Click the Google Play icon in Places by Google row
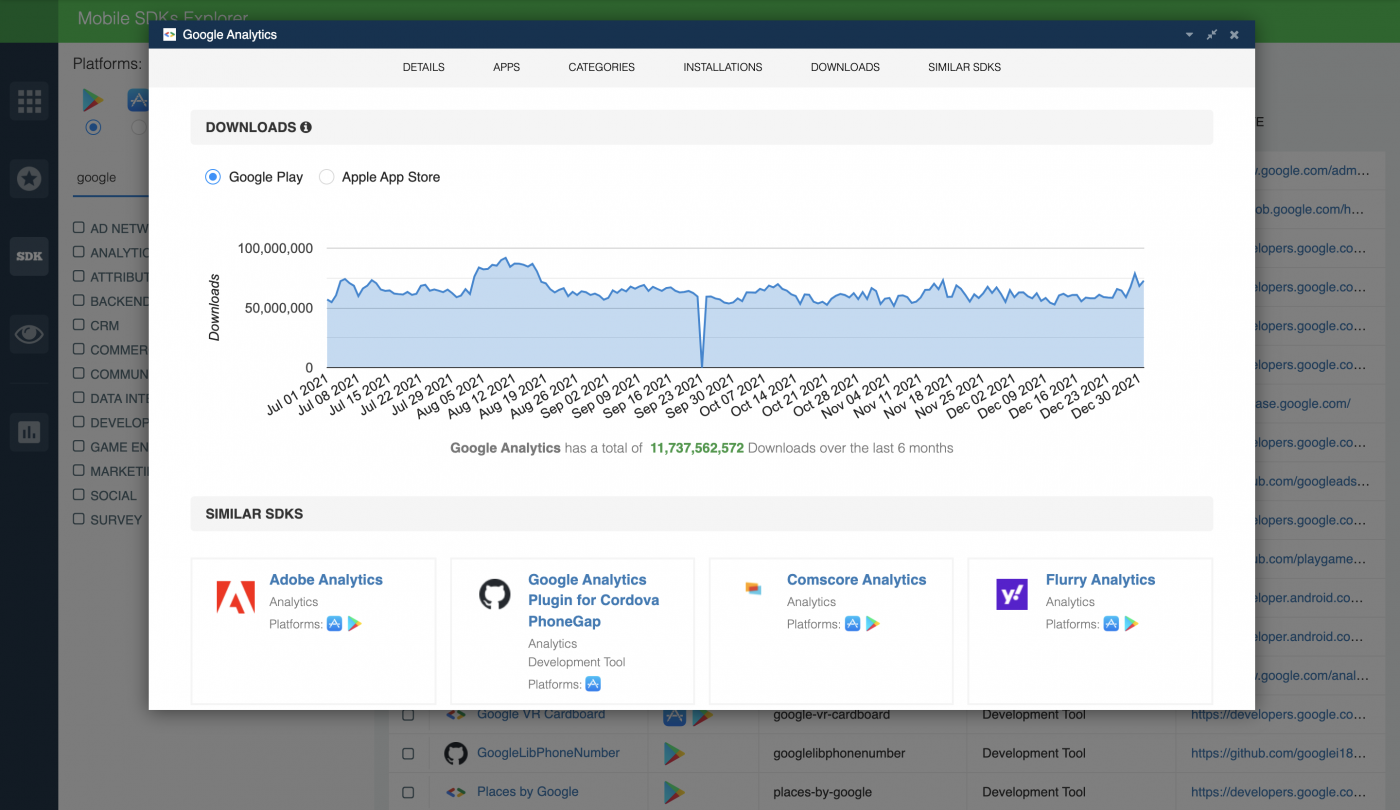Viewport: 1400px width, 810px height. pyautogui.click(x=674, y=792)
